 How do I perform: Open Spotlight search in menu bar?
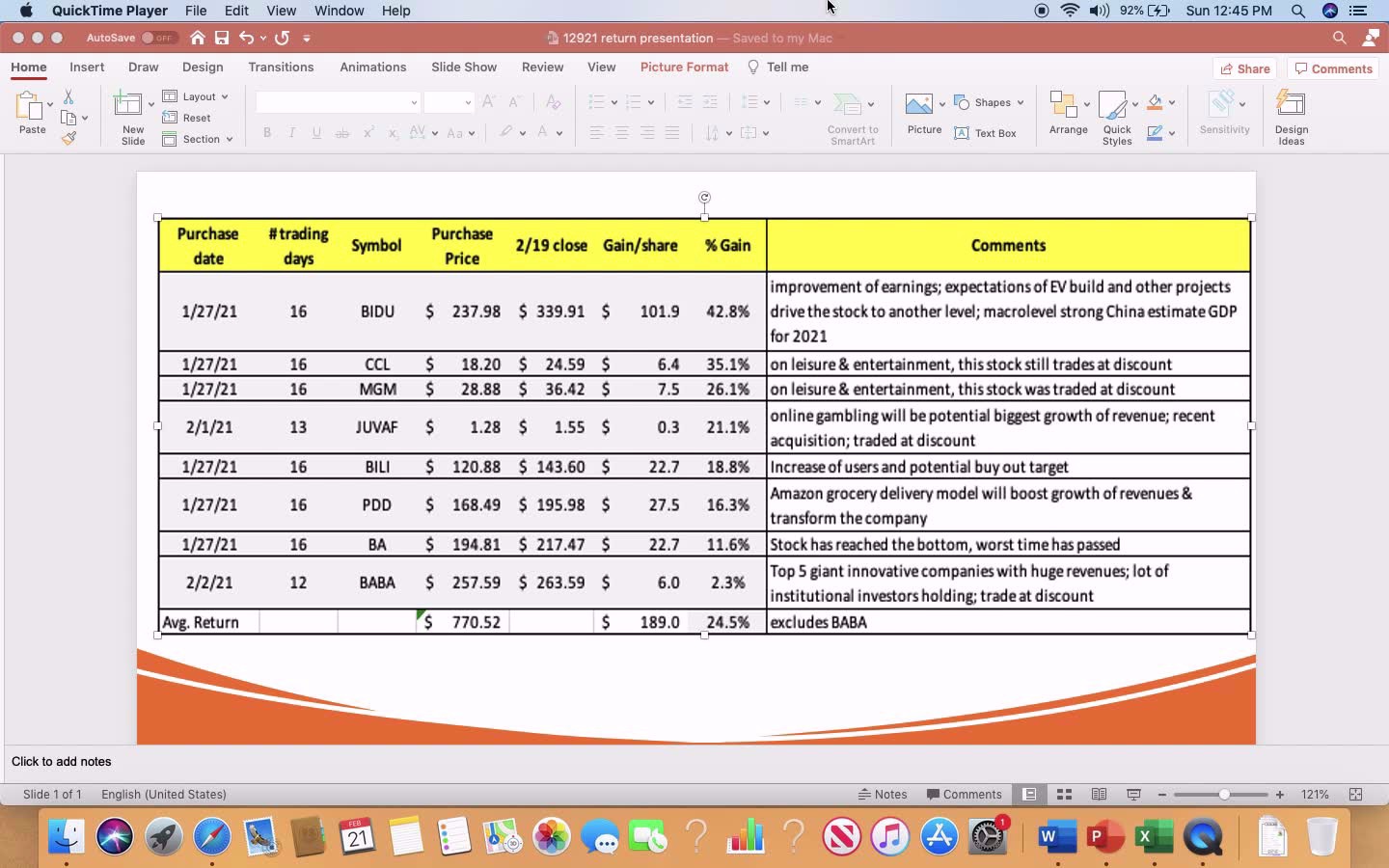point(1298,11)
